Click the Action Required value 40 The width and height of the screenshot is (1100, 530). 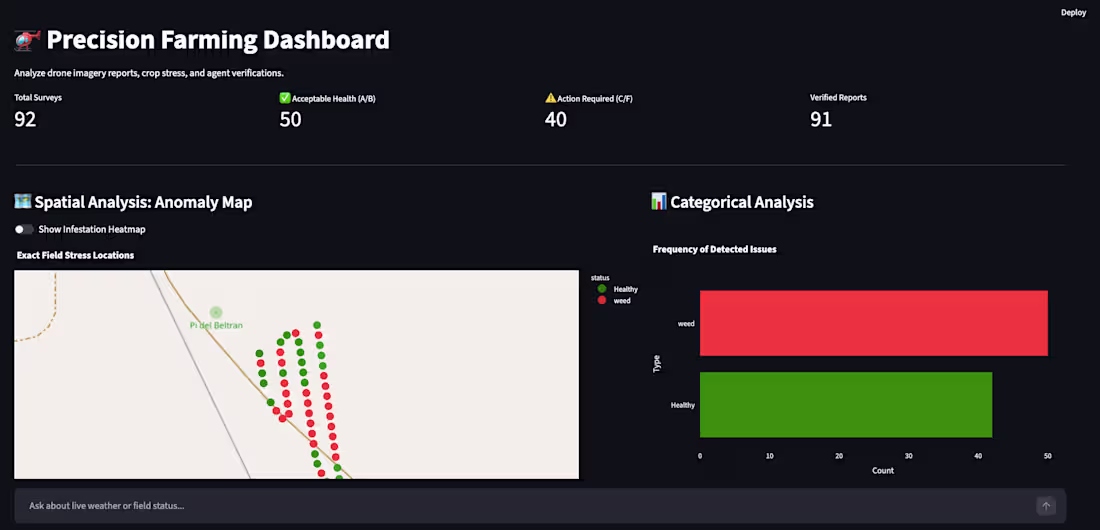coord(556,120)
